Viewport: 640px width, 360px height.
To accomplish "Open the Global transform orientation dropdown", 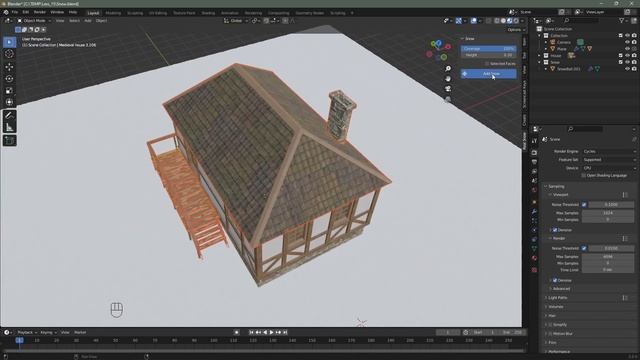I will (236, 20).
